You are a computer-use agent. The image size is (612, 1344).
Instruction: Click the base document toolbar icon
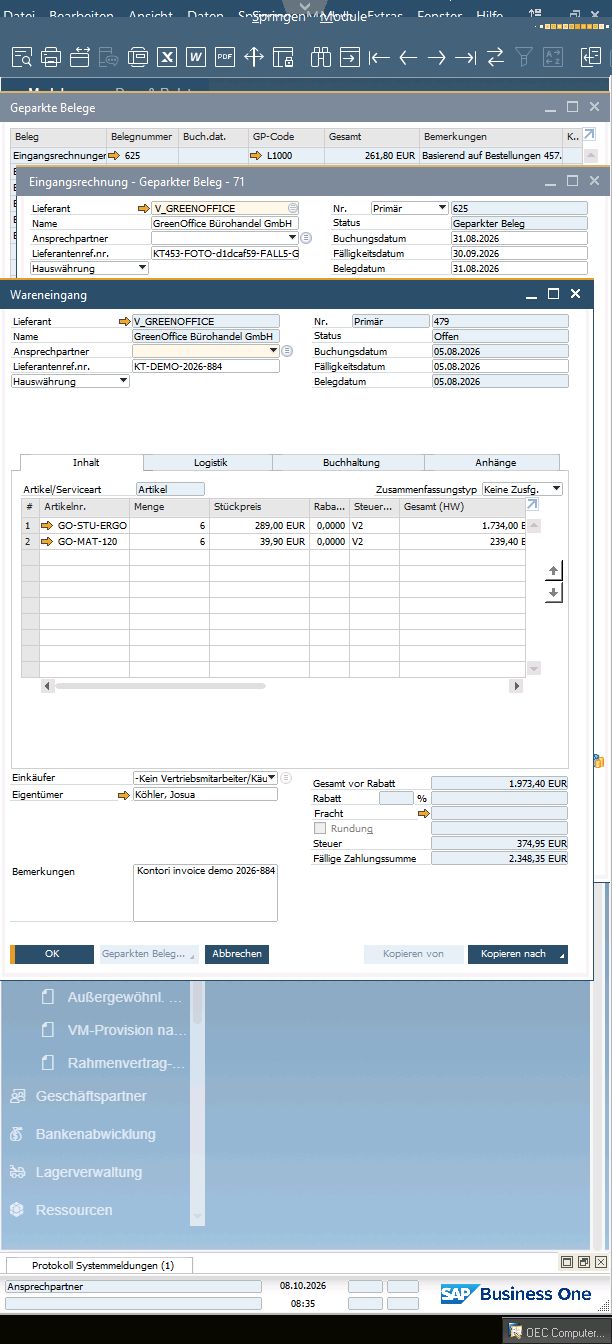click(590, 57)
